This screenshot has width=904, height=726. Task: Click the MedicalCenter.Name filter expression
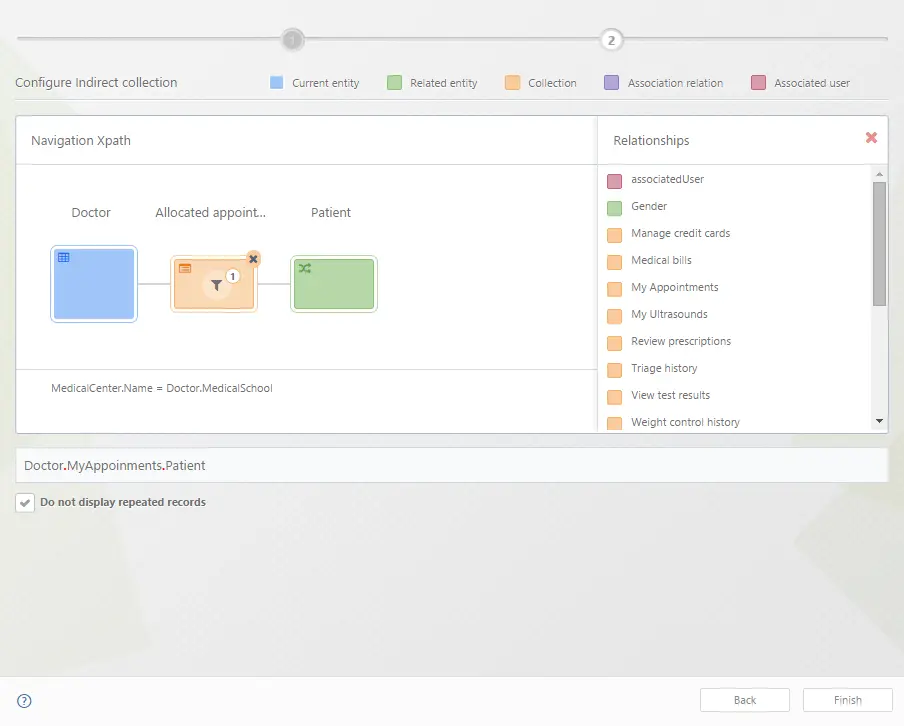click(x=162, y=388)
